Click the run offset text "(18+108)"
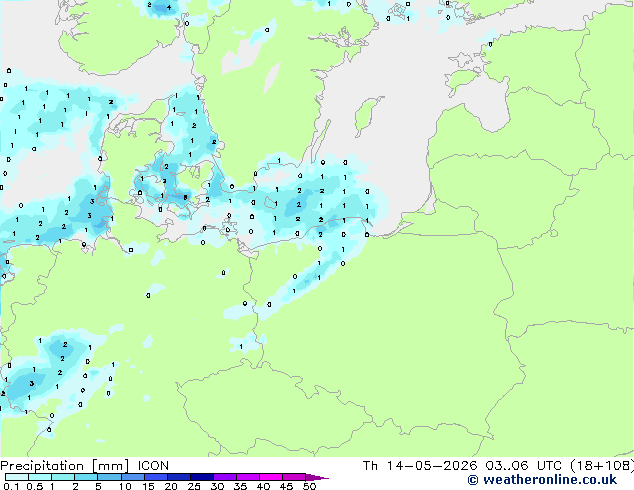Viewport: 634px width, 490px height. click(602, 466)
